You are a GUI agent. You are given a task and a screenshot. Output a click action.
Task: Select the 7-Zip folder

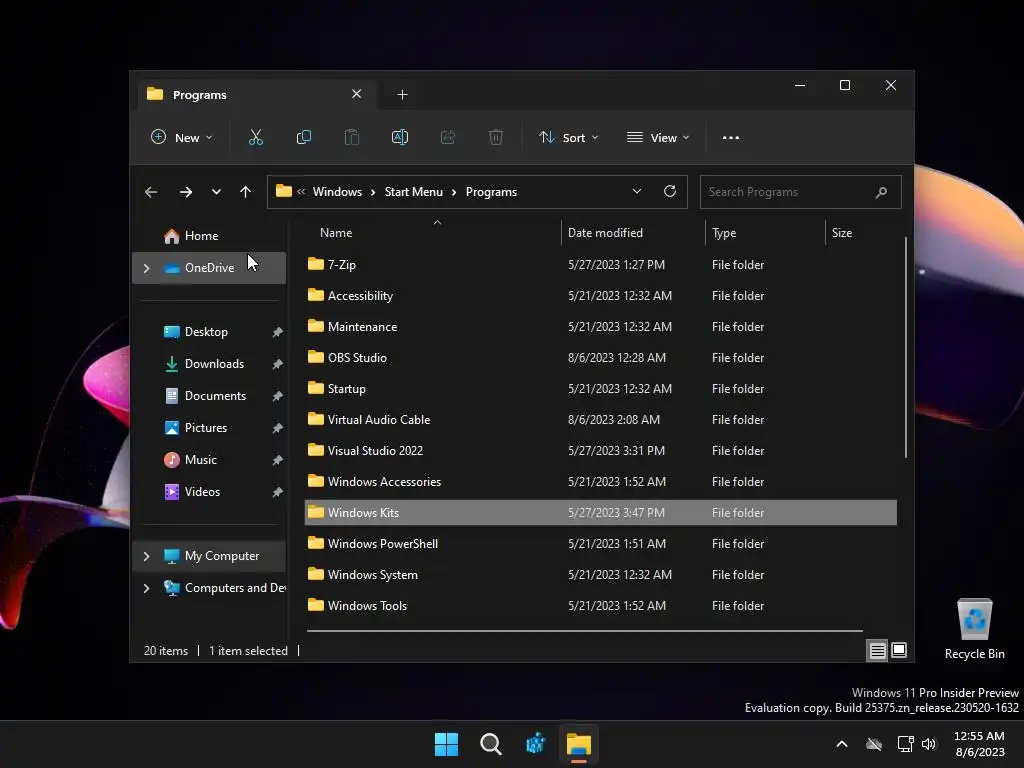(601, 264)
